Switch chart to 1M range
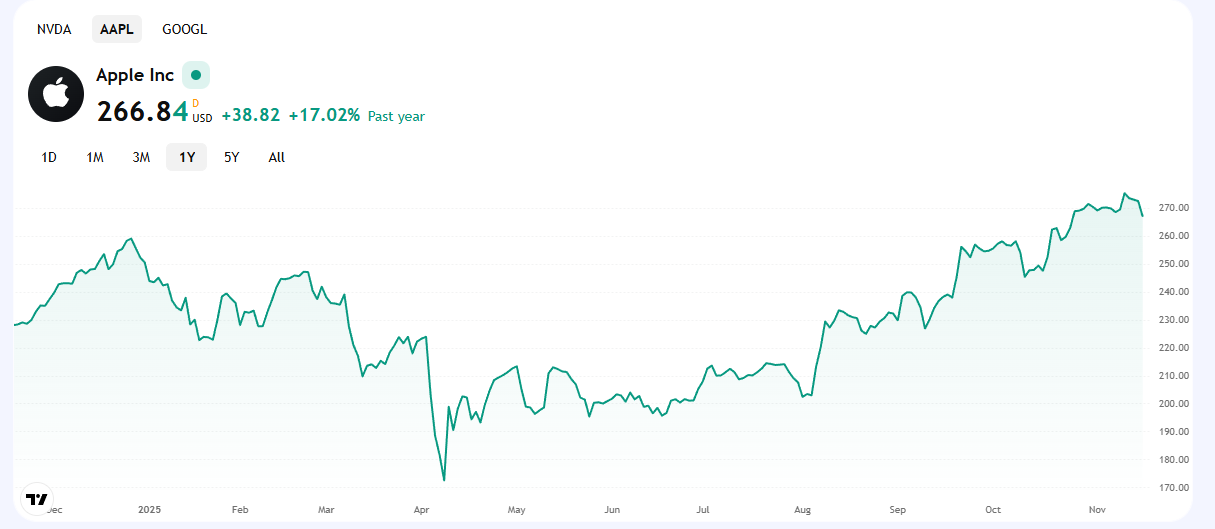Viewport: 1215px width, 529px height. pyautogui.click(x=95, y=157)
